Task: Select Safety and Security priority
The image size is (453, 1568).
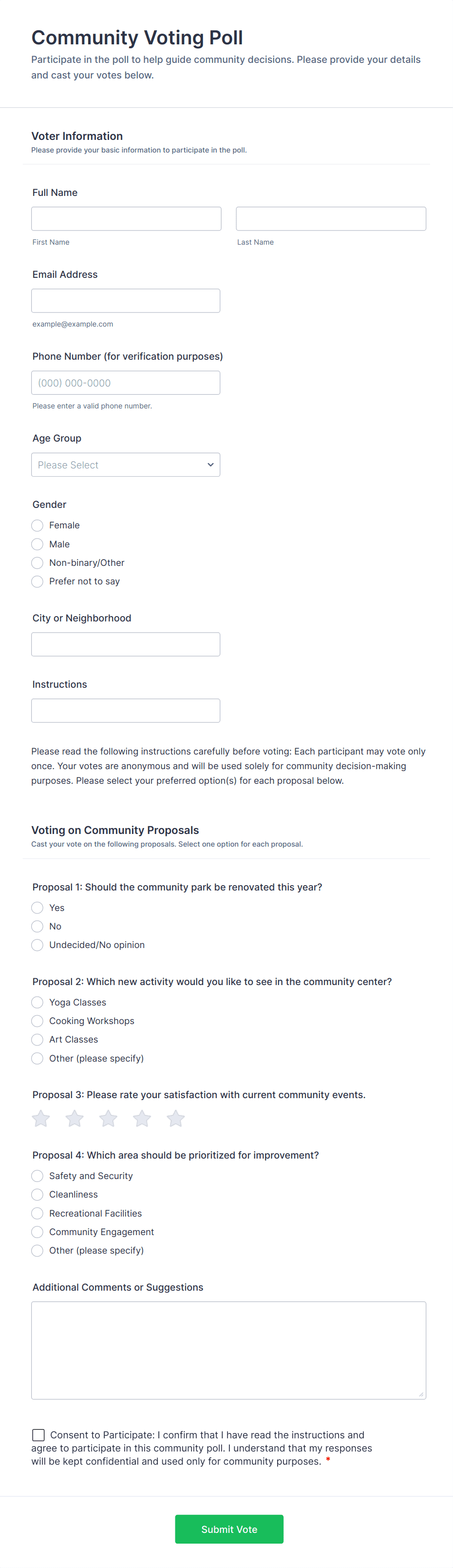Action: click(x=38, y=1176)
